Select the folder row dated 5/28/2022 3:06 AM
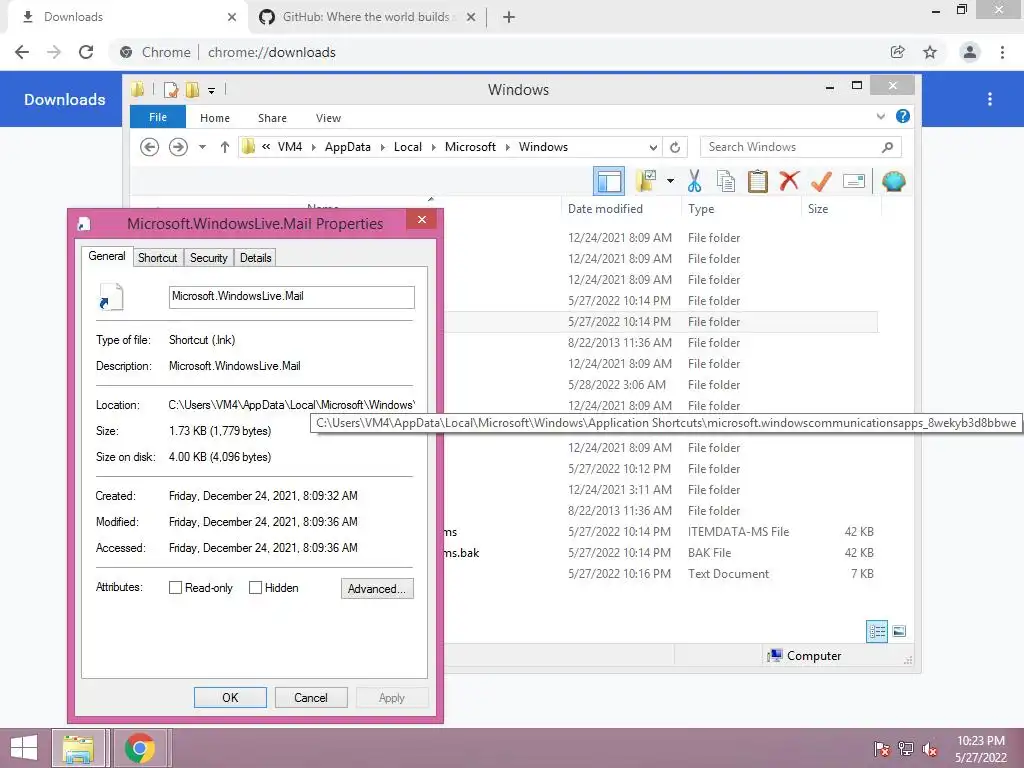Screen dimensions: 1024x768 point(661,385)
